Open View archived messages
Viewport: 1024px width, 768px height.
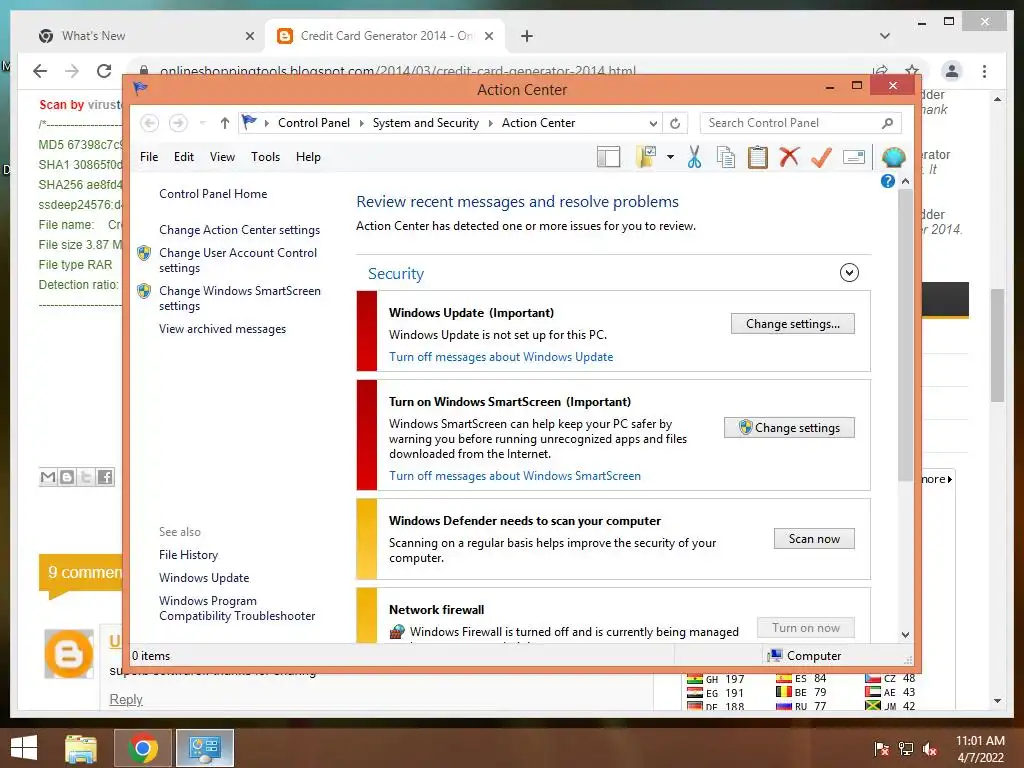[x=223, y=329]
